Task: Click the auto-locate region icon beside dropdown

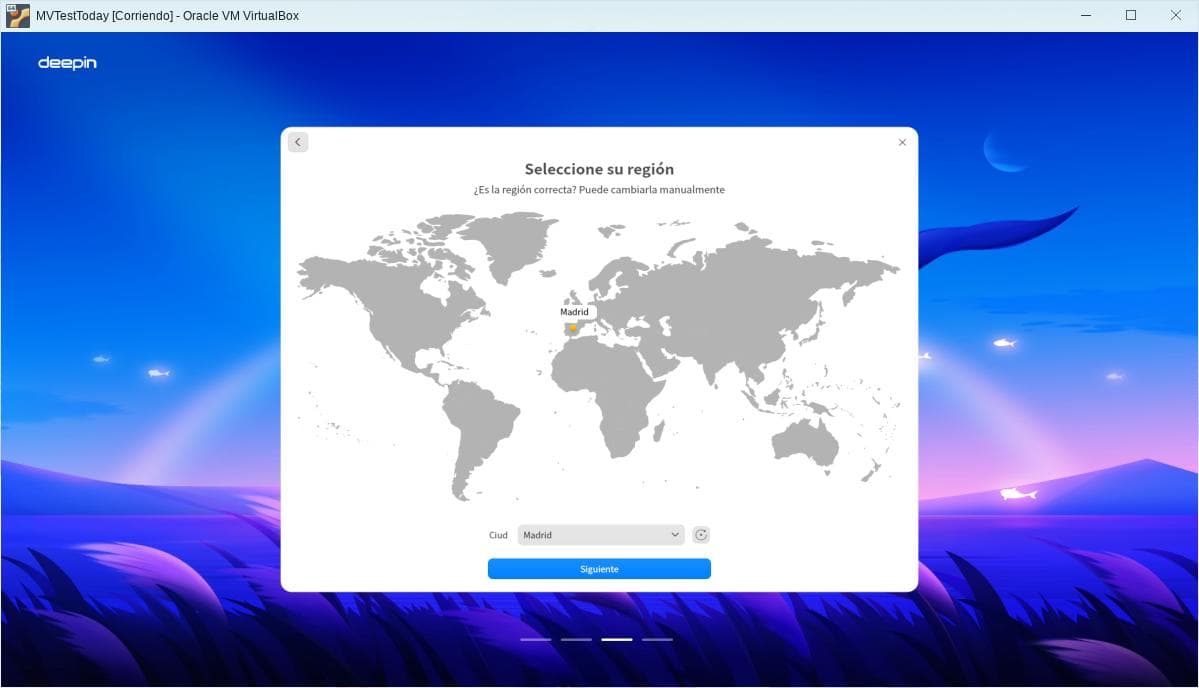Action: tap(701, 535)
